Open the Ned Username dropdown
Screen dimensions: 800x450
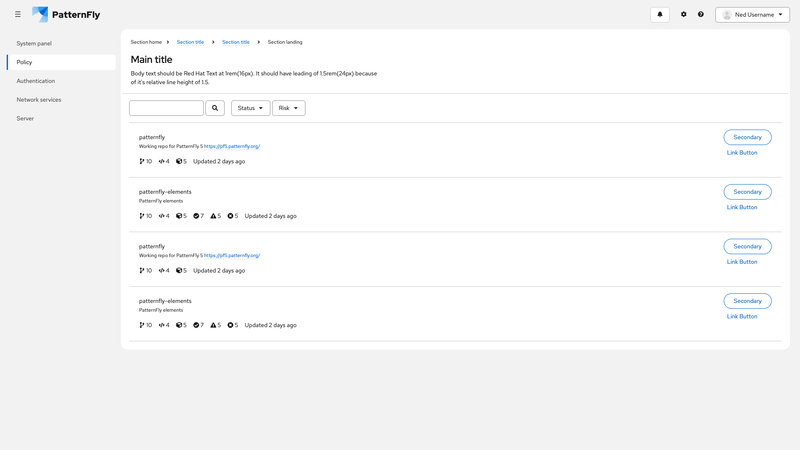pos(752,15)
